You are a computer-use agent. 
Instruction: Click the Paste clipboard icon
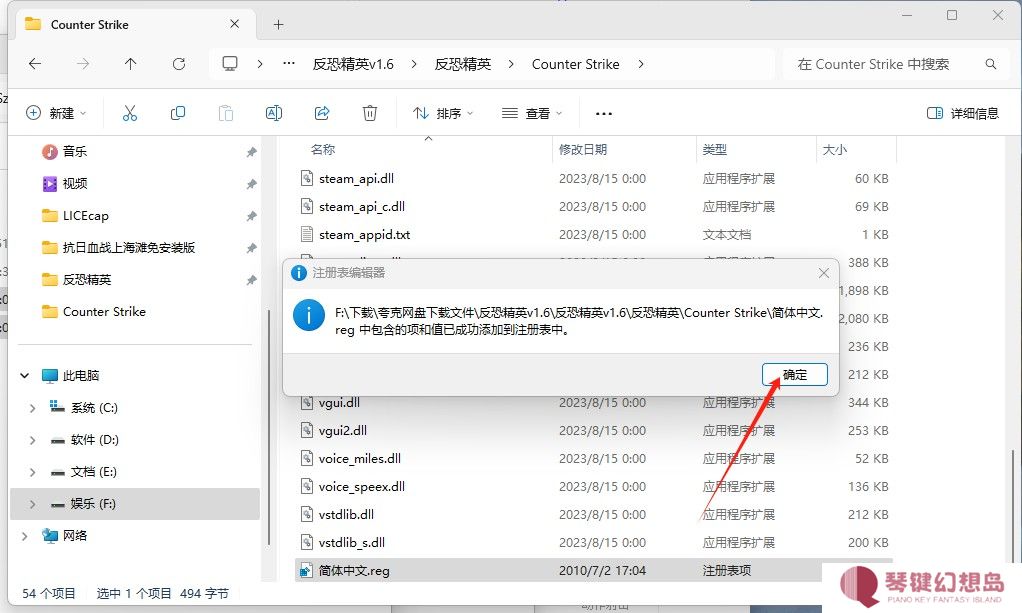click(226, 113)
